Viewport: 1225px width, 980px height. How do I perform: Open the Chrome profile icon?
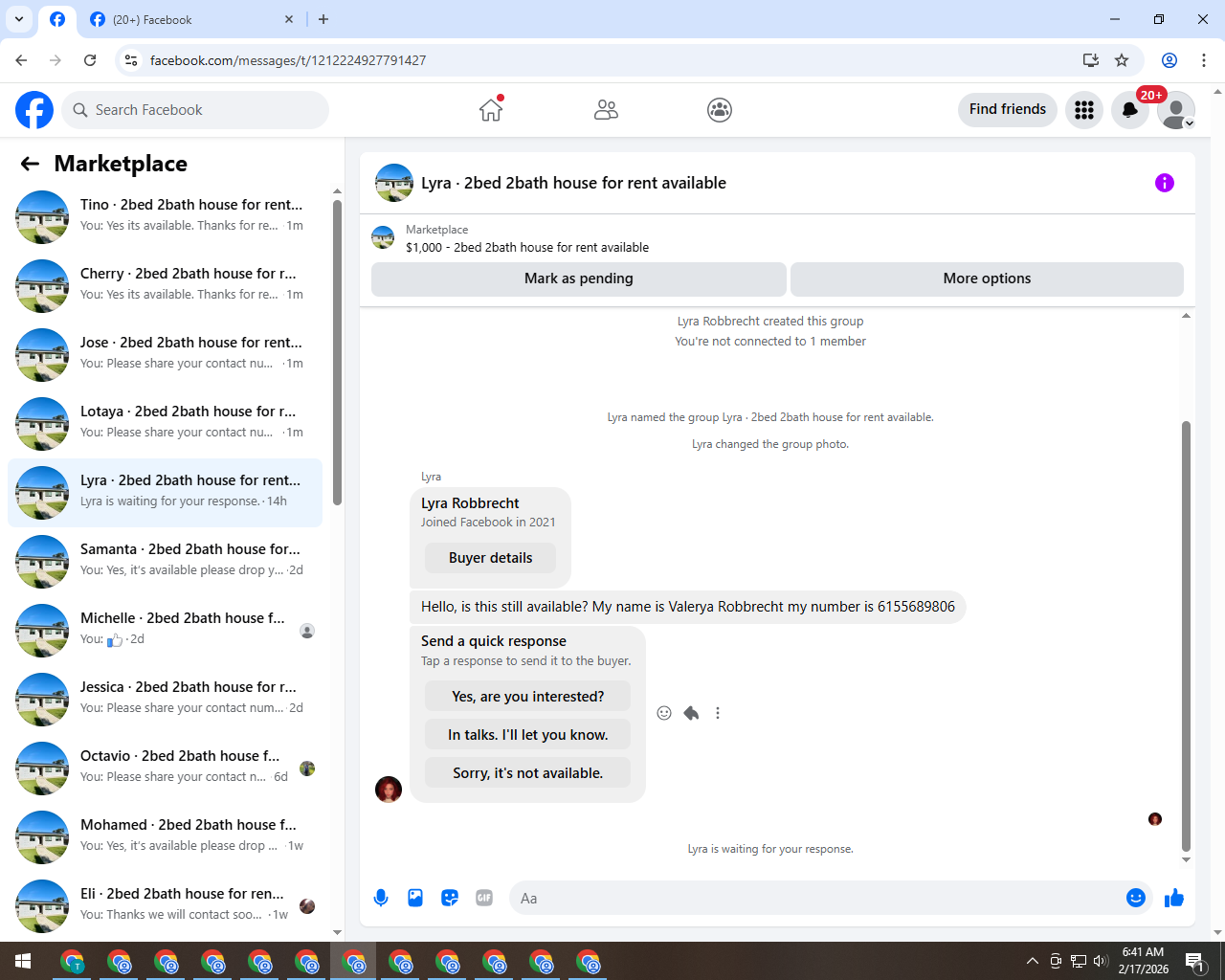click(1169, 60)
